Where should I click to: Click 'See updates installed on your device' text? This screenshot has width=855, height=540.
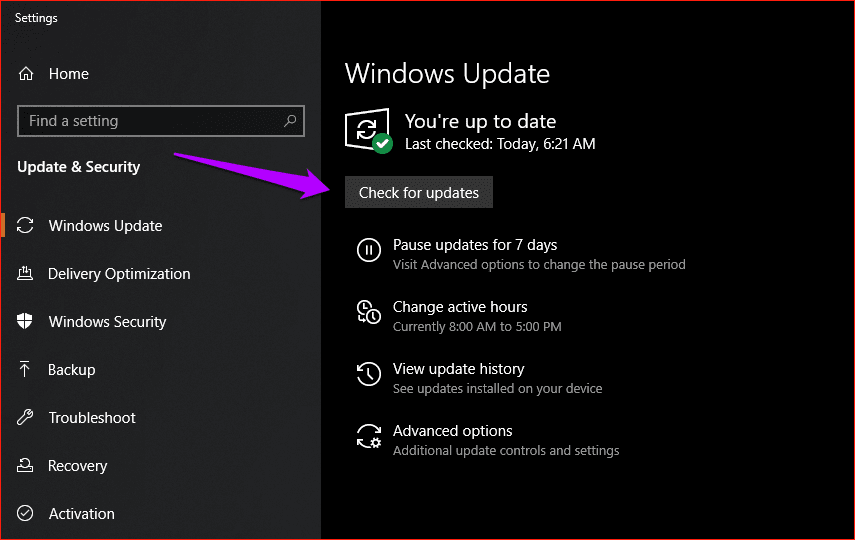pos(497,388)
